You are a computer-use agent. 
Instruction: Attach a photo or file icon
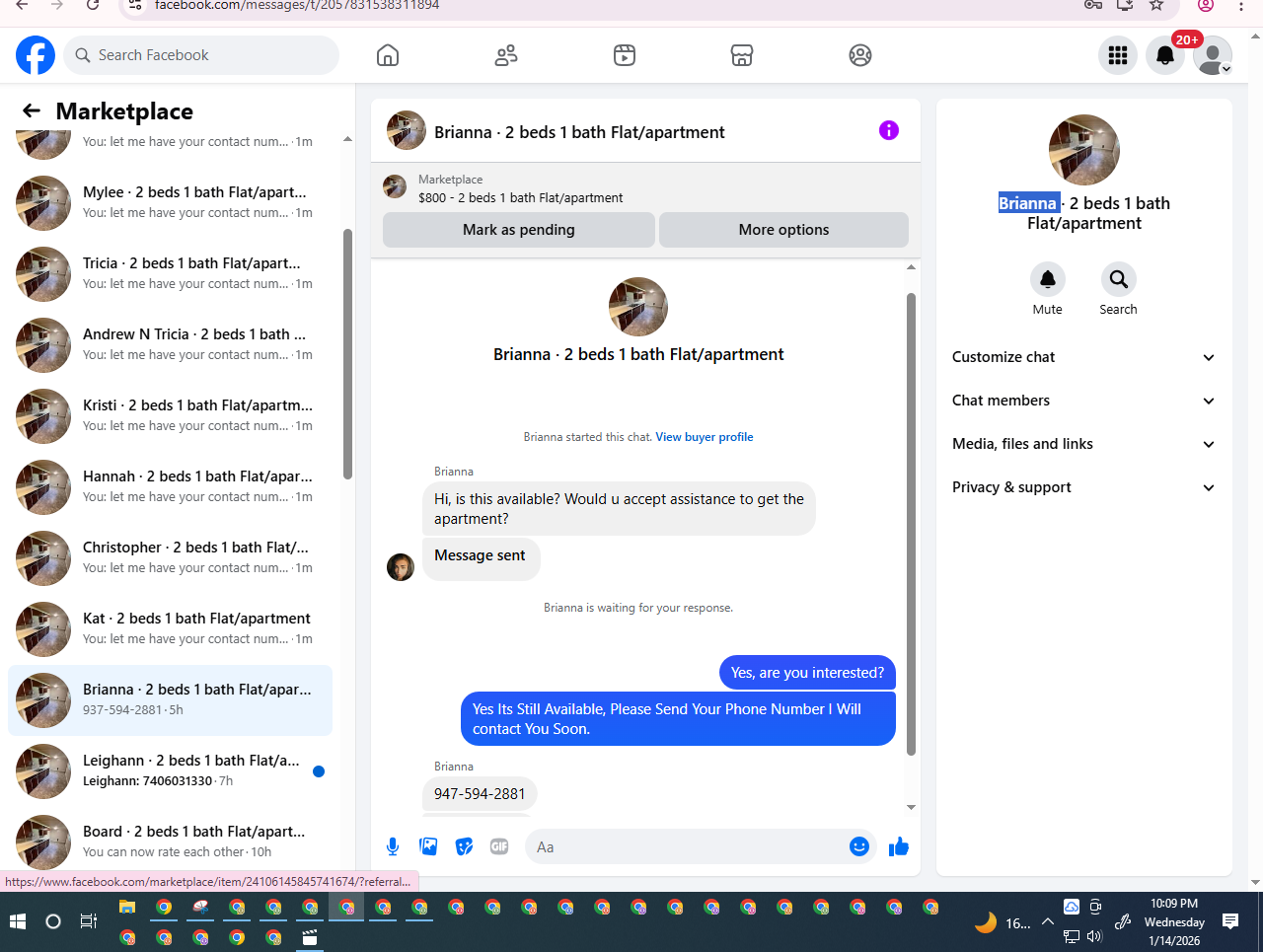[428, 846]
